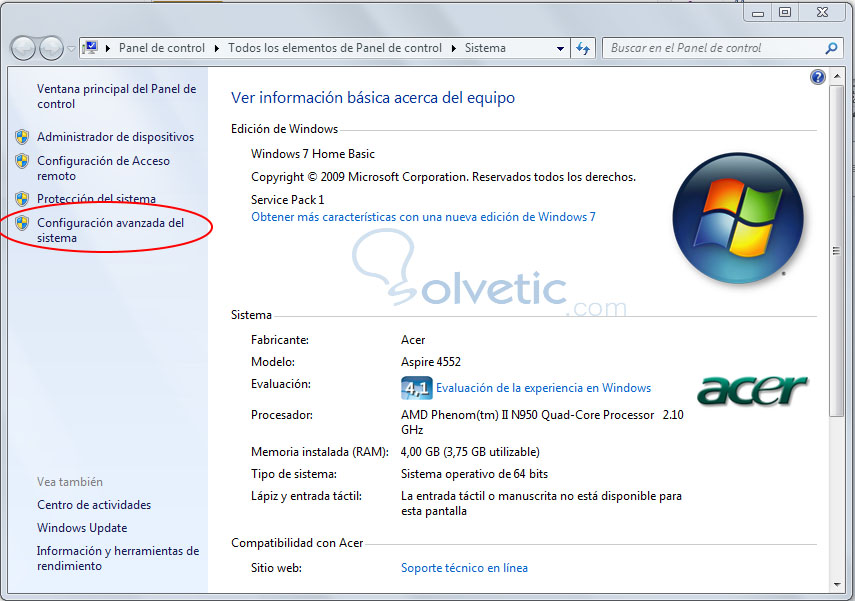Select Todos los elementos de Panel de control breadcrumb
The height and width of the screenshot is (601, 855).
click(x=335, y=48)
